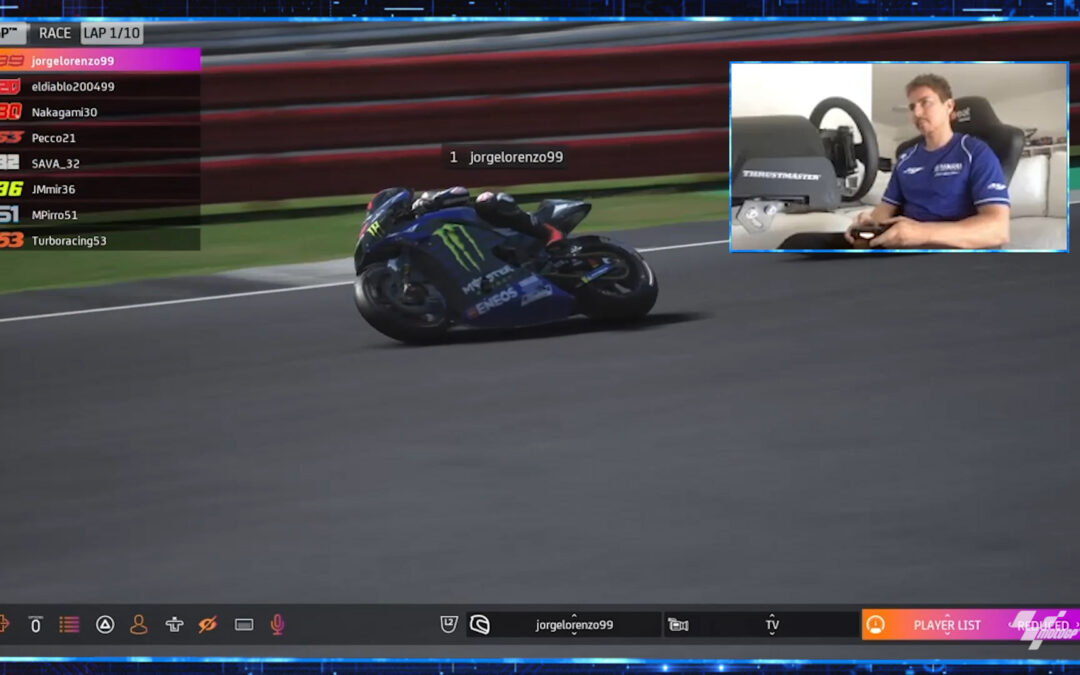Select JMmir36 in the standings list
Screen dimensions: 1080x675
point(100,189)
